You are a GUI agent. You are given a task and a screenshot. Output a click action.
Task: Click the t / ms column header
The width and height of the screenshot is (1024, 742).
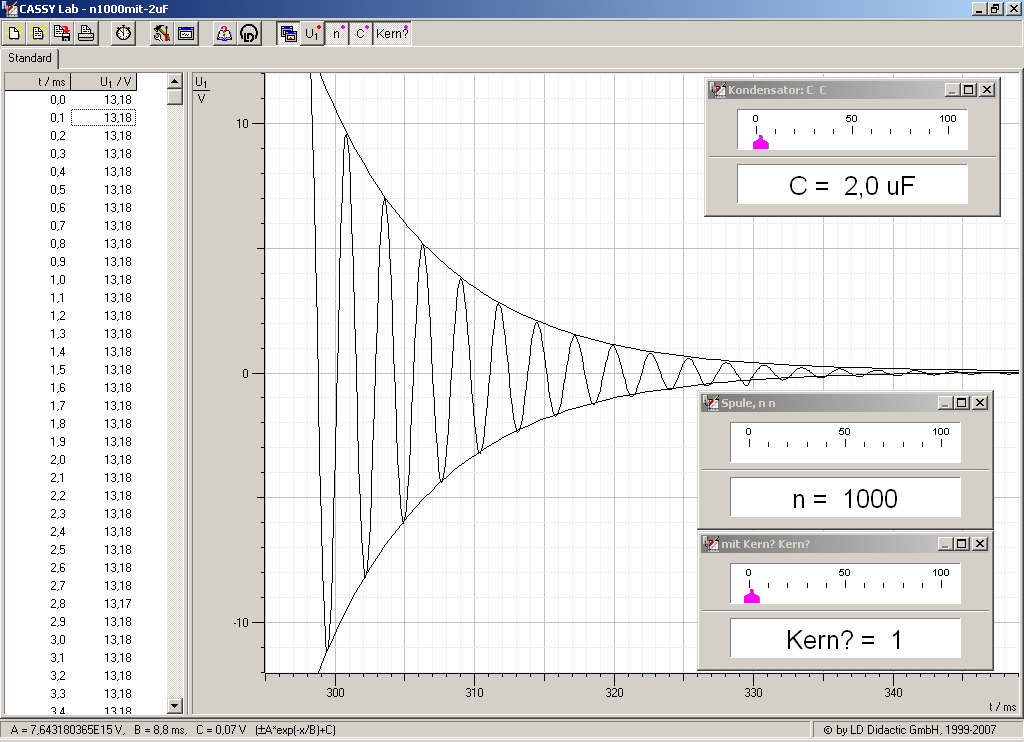pyautogui.click(x=38, y=82)
